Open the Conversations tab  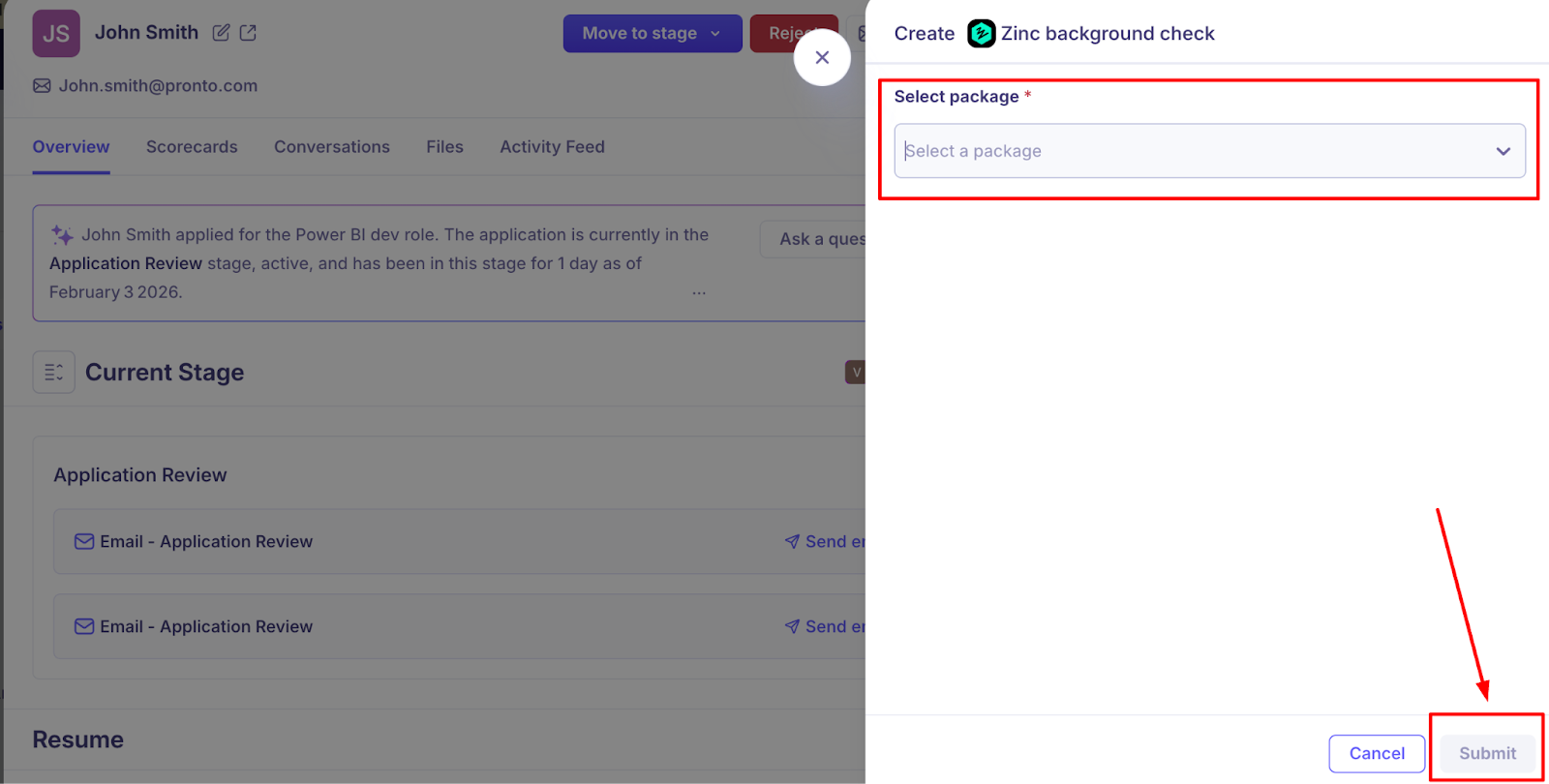pos(332,147)
